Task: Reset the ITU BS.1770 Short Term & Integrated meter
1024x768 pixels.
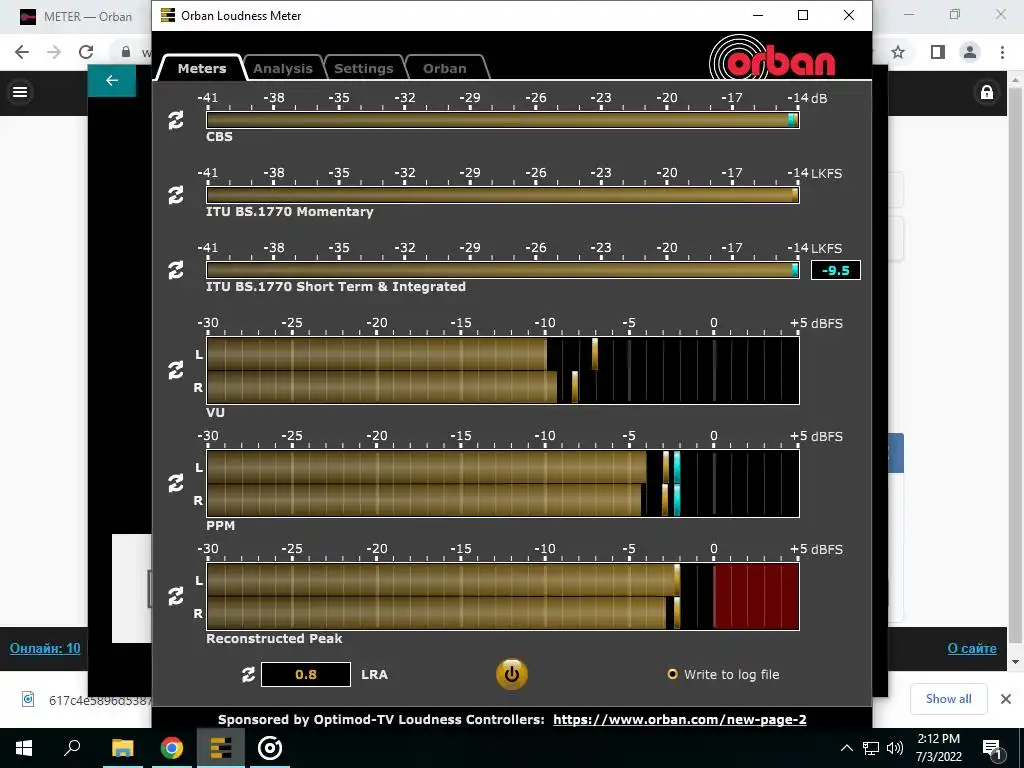Action: click(x=176, y=270)
